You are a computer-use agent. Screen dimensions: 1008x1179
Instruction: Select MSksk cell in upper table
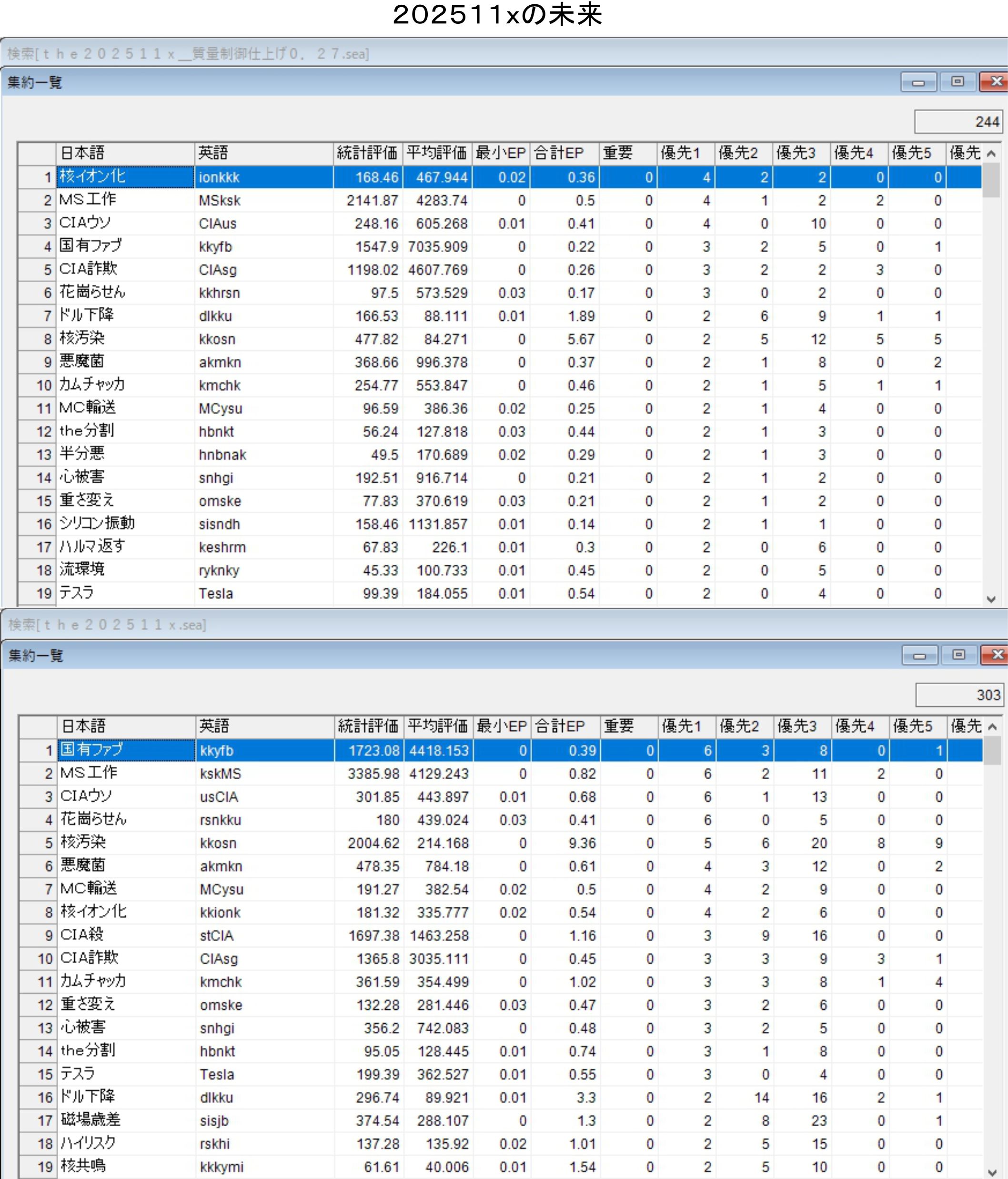tap(263, 200)
